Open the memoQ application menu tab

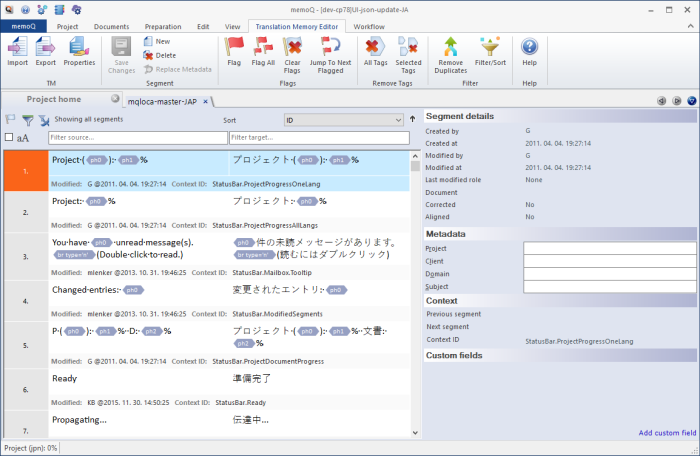coord(23,26)
